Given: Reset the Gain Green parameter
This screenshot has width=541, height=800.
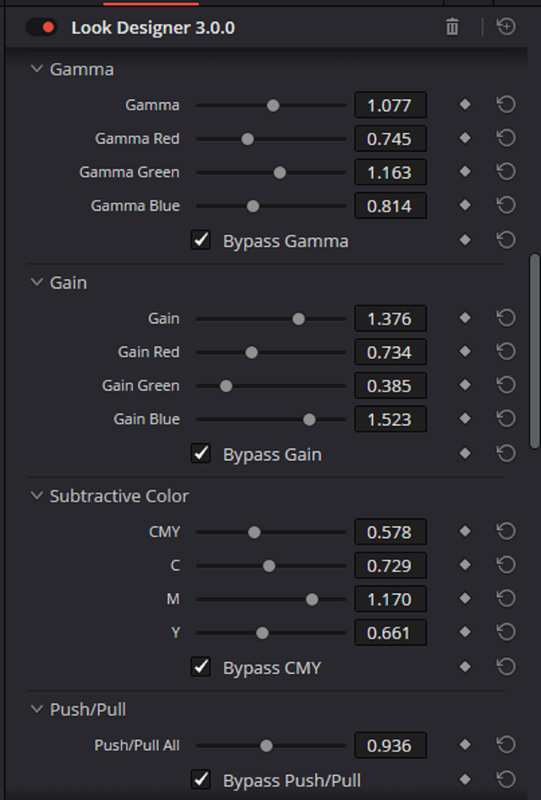Looking at the screenshot, I should 506,385.
